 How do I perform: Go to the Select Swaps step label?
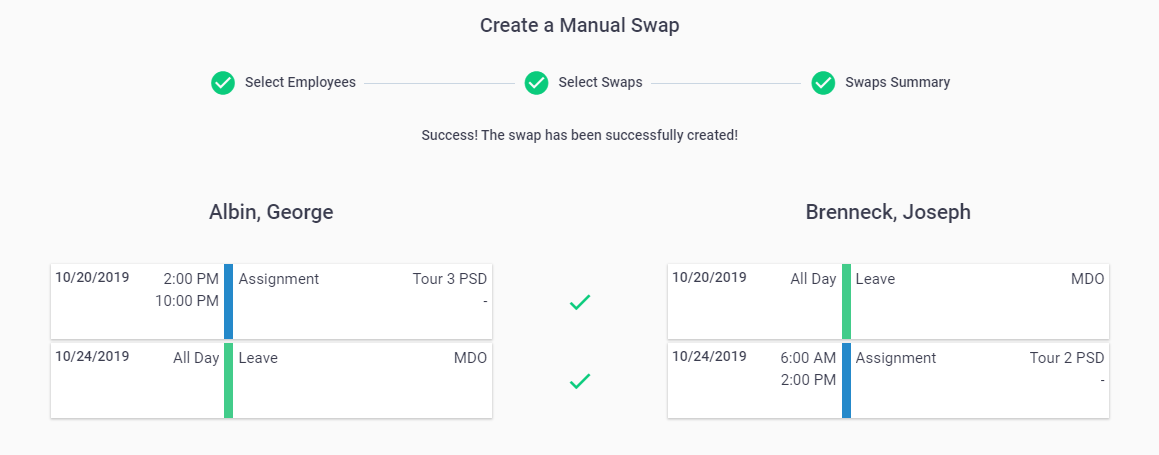click(x=600, y=83)
